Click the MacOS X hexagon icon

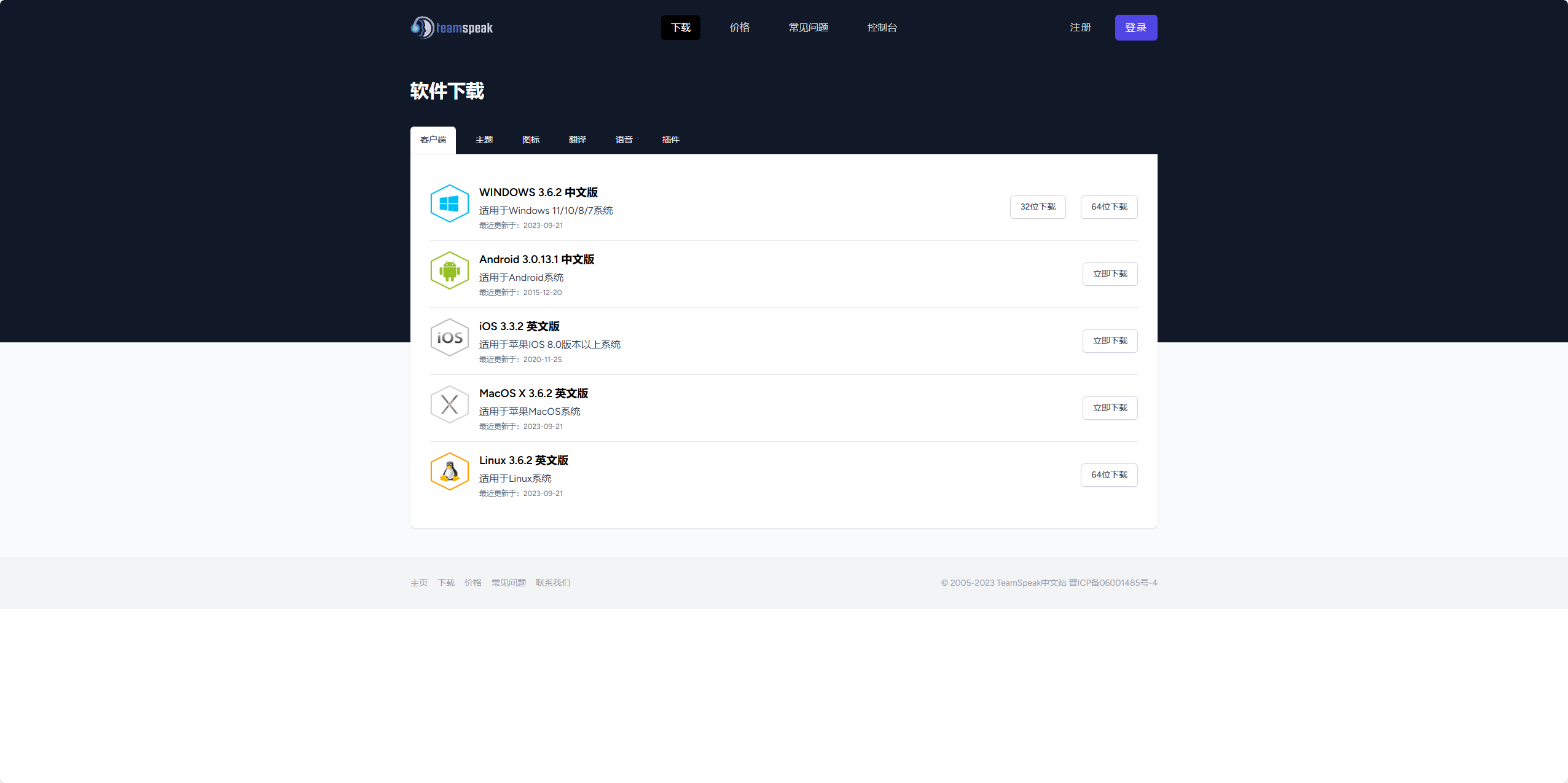click(x=450, y=404)
